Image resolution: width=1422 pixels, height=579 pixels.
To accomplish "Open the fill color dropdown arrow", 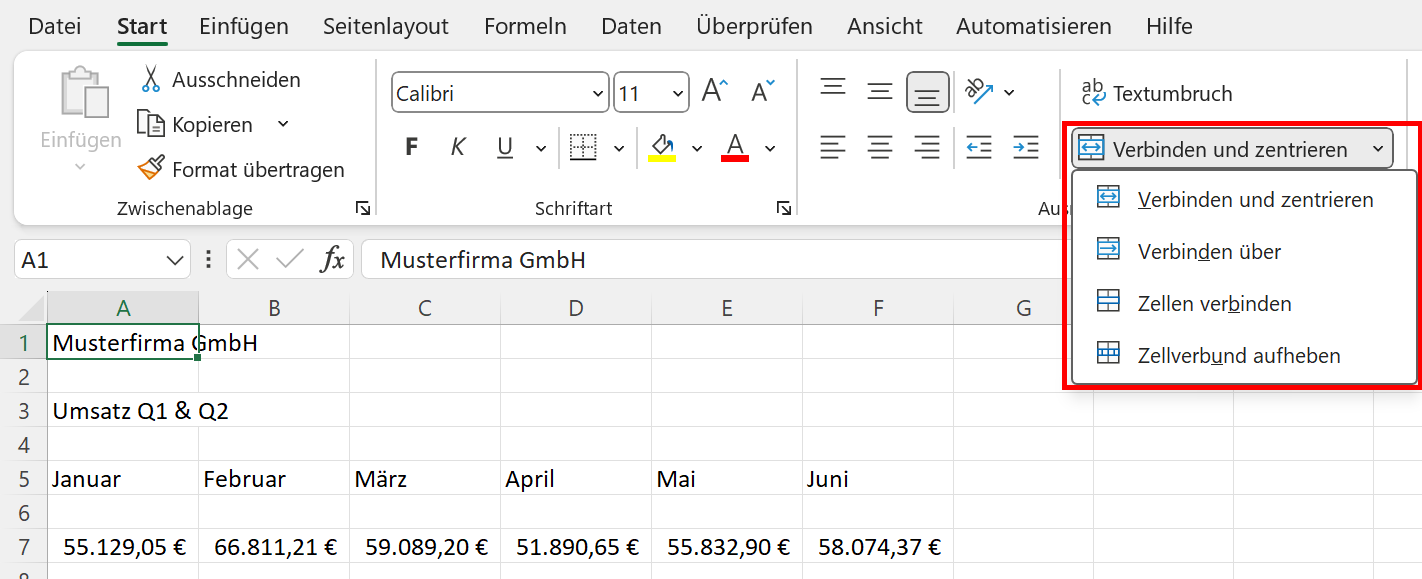I will [x=697, y=148].
